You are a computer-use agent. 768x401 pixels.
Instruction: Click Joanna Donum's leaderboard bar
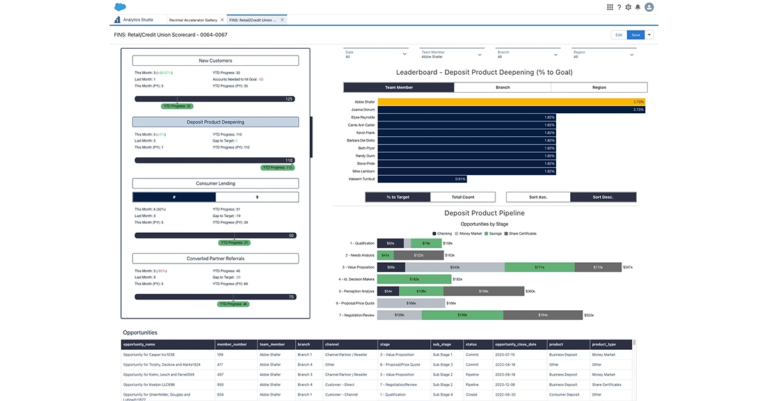click(x=511, y=110)
